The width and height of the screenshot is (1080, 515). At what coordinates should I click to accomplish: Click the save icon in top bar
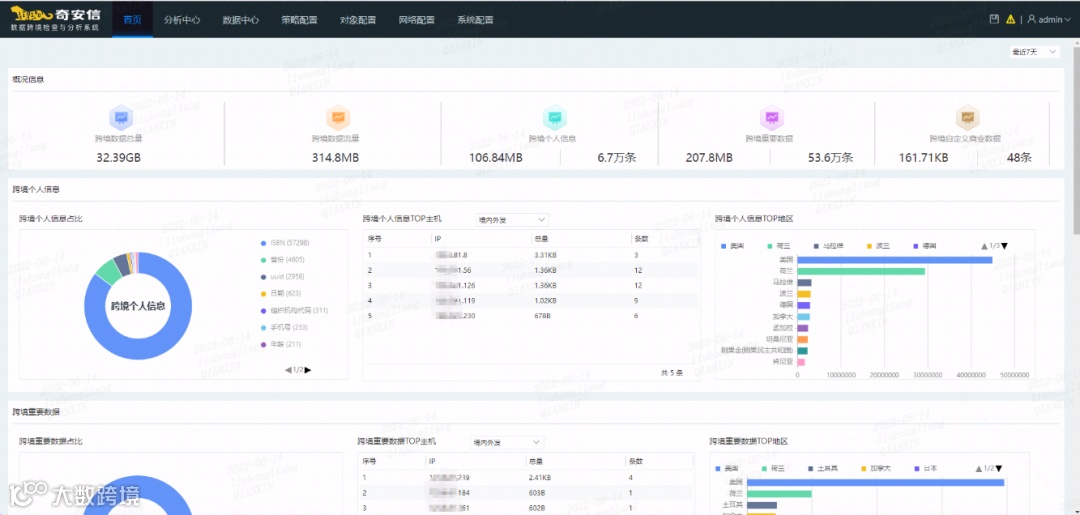click(994, 19)
